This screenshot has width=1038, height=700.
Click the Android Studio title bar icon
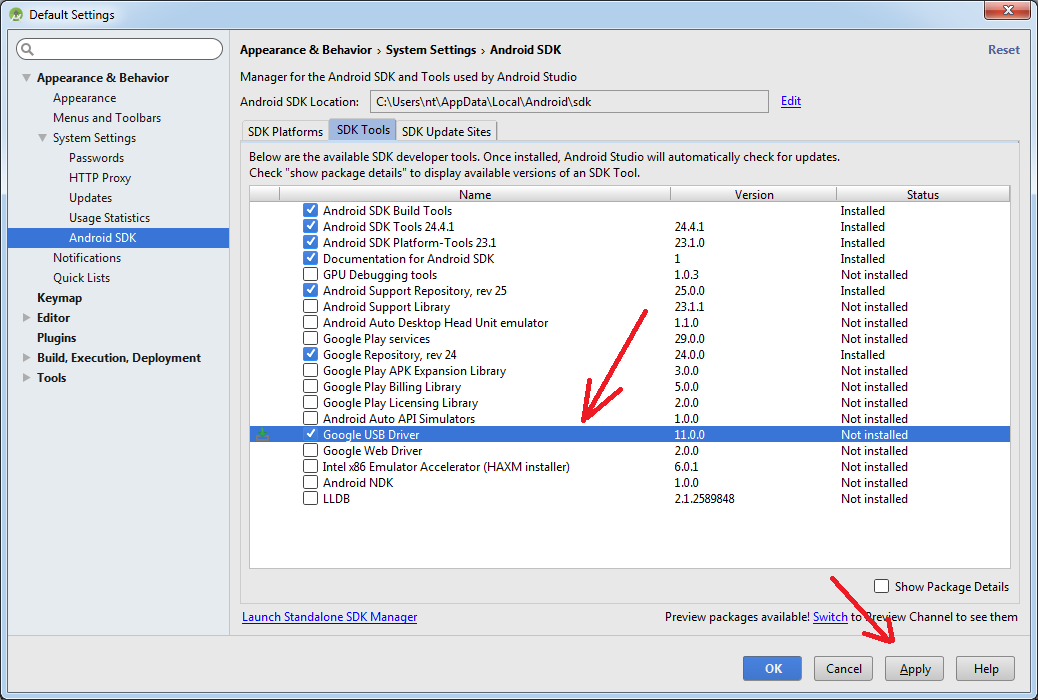coord(16,14)
